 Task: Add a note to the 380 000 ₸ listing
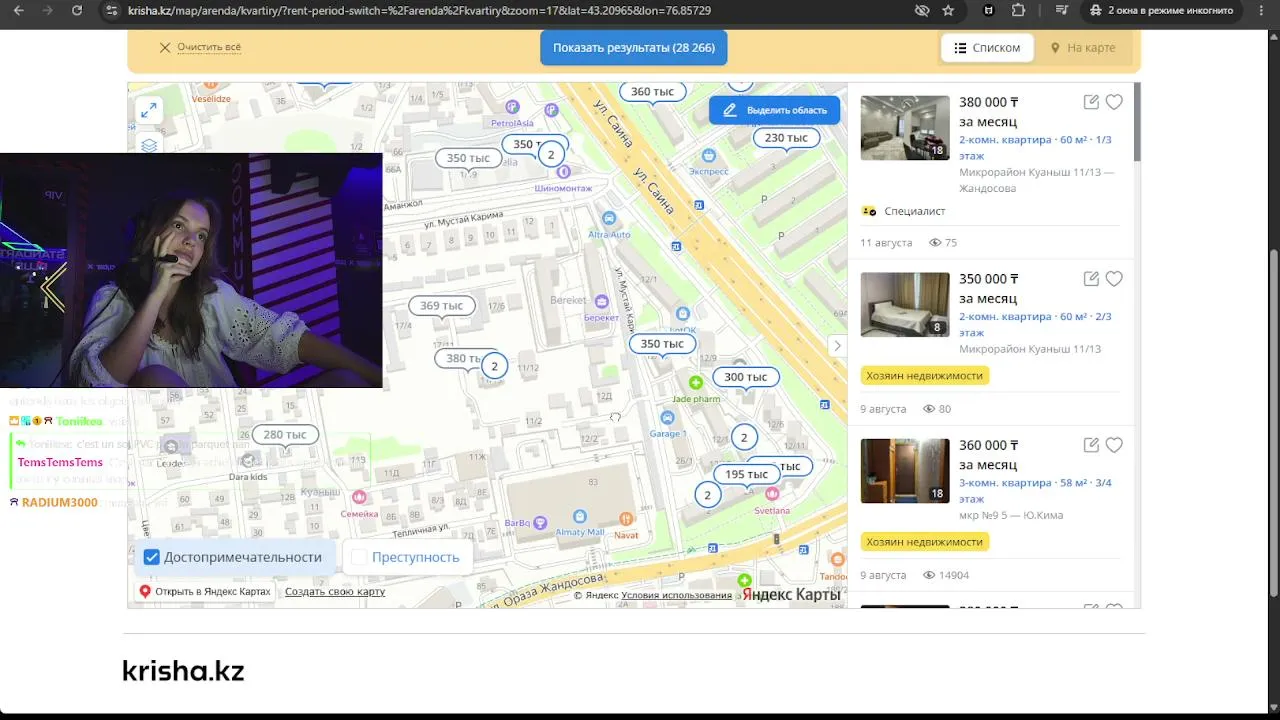1091,102
